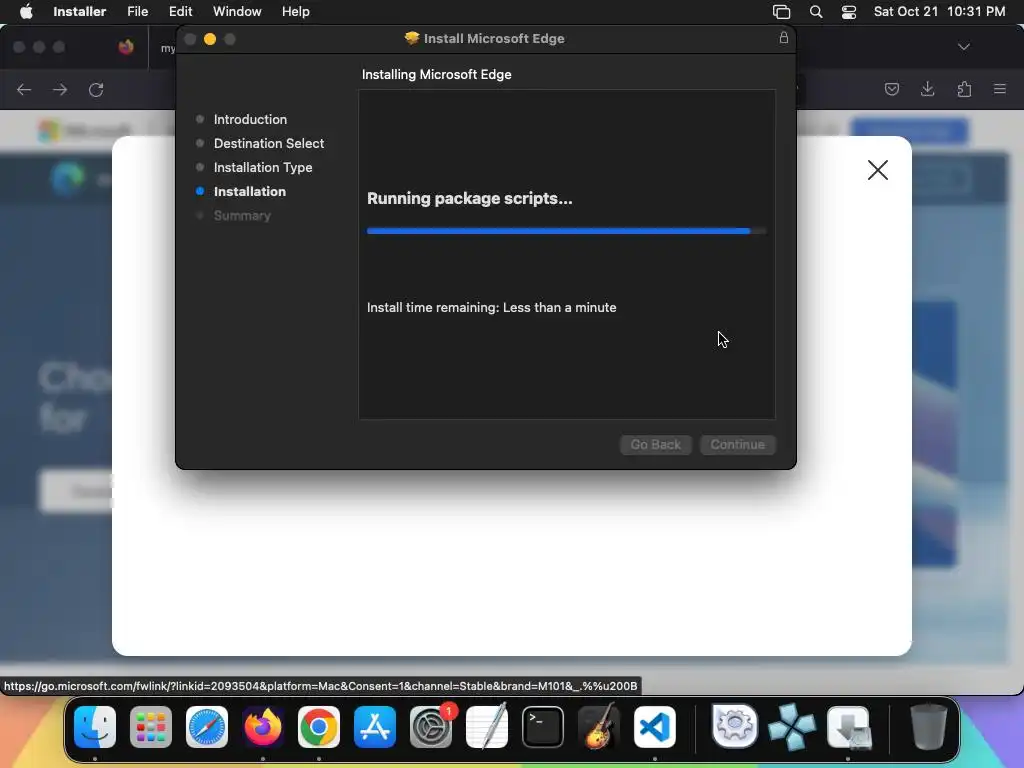This screenshot has height=768, width=1024.
Task: Open Visual Studio Code from the Dock
Action: point(655,727)
